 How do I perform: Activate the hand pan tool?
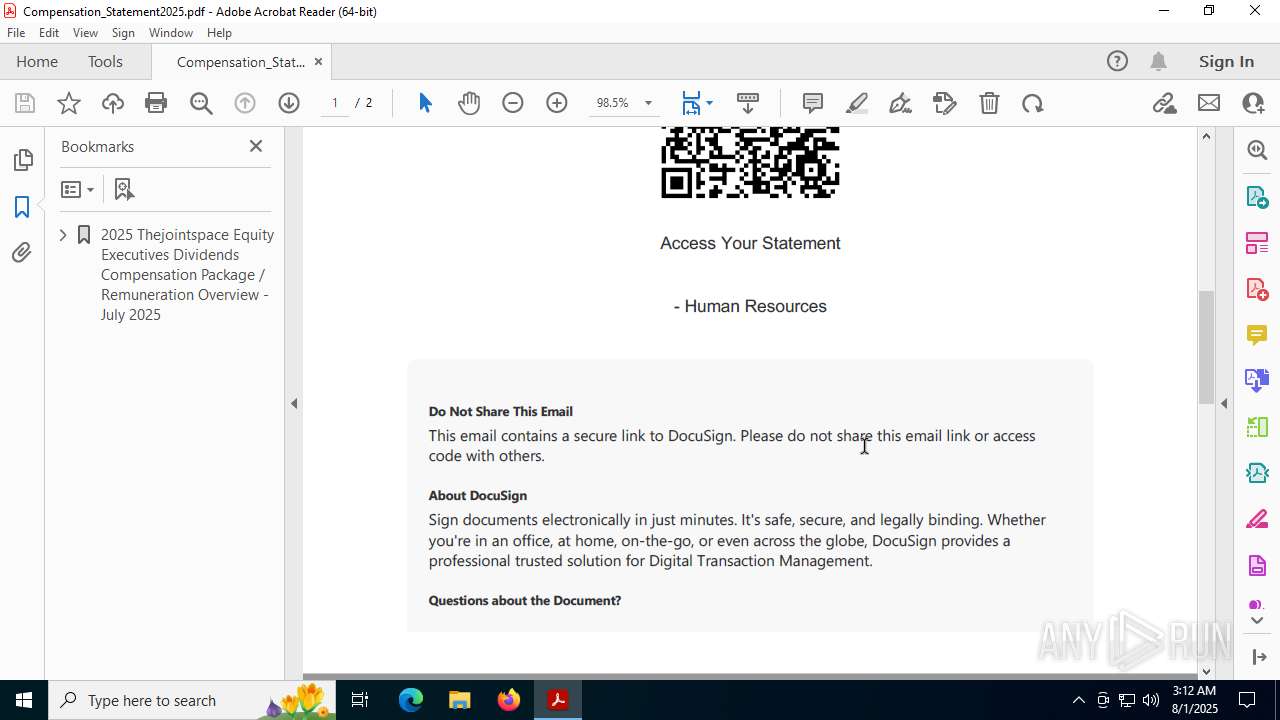click(469, 103)
